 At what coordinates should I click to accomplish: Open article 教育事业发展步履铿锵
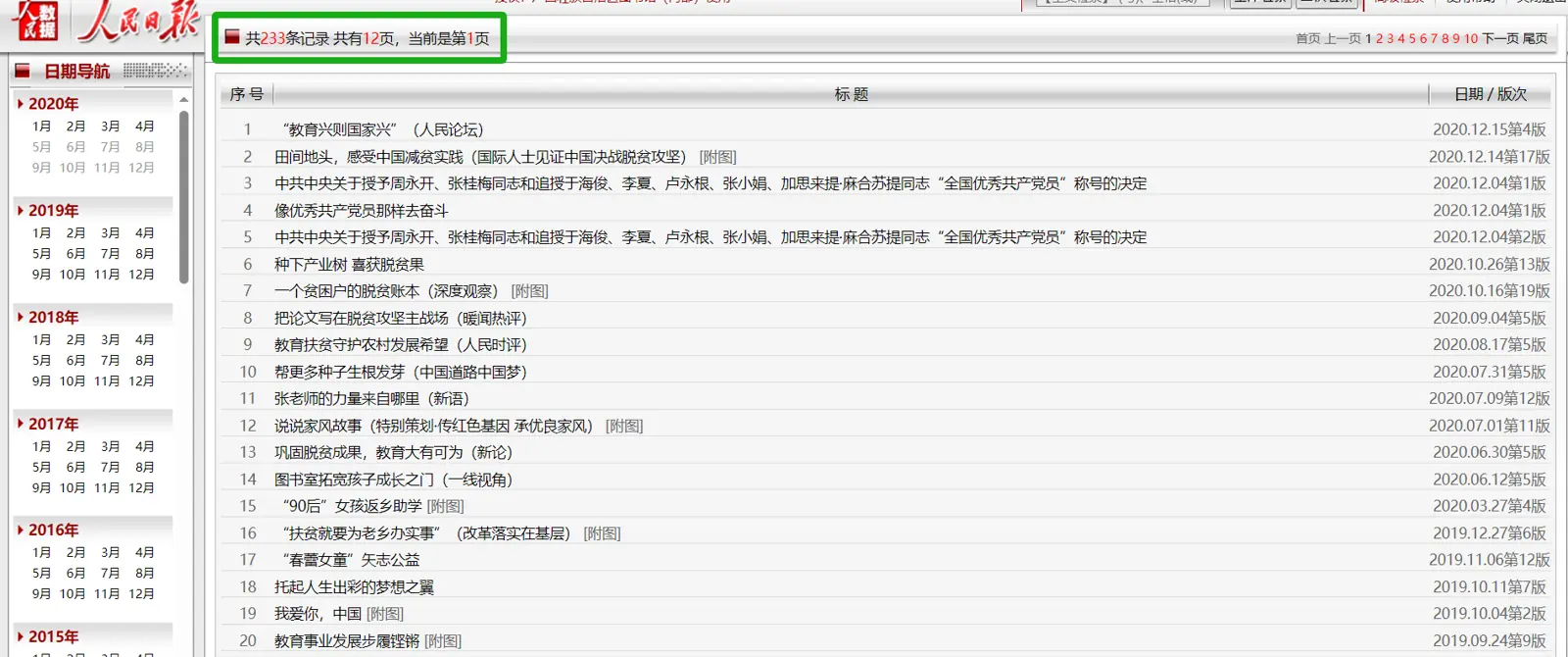[x=347, y=641]
